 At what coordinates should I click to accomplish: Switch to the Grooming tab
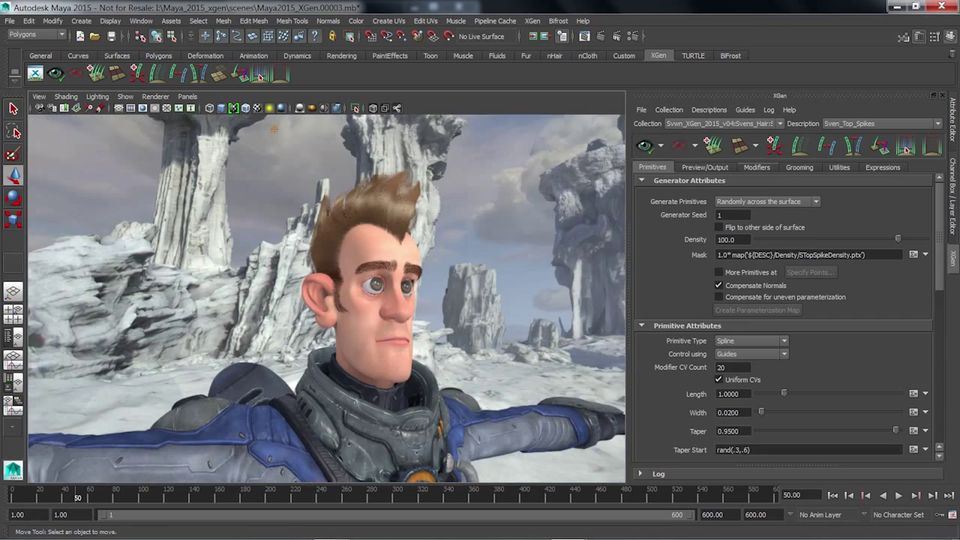click(799, 167)
